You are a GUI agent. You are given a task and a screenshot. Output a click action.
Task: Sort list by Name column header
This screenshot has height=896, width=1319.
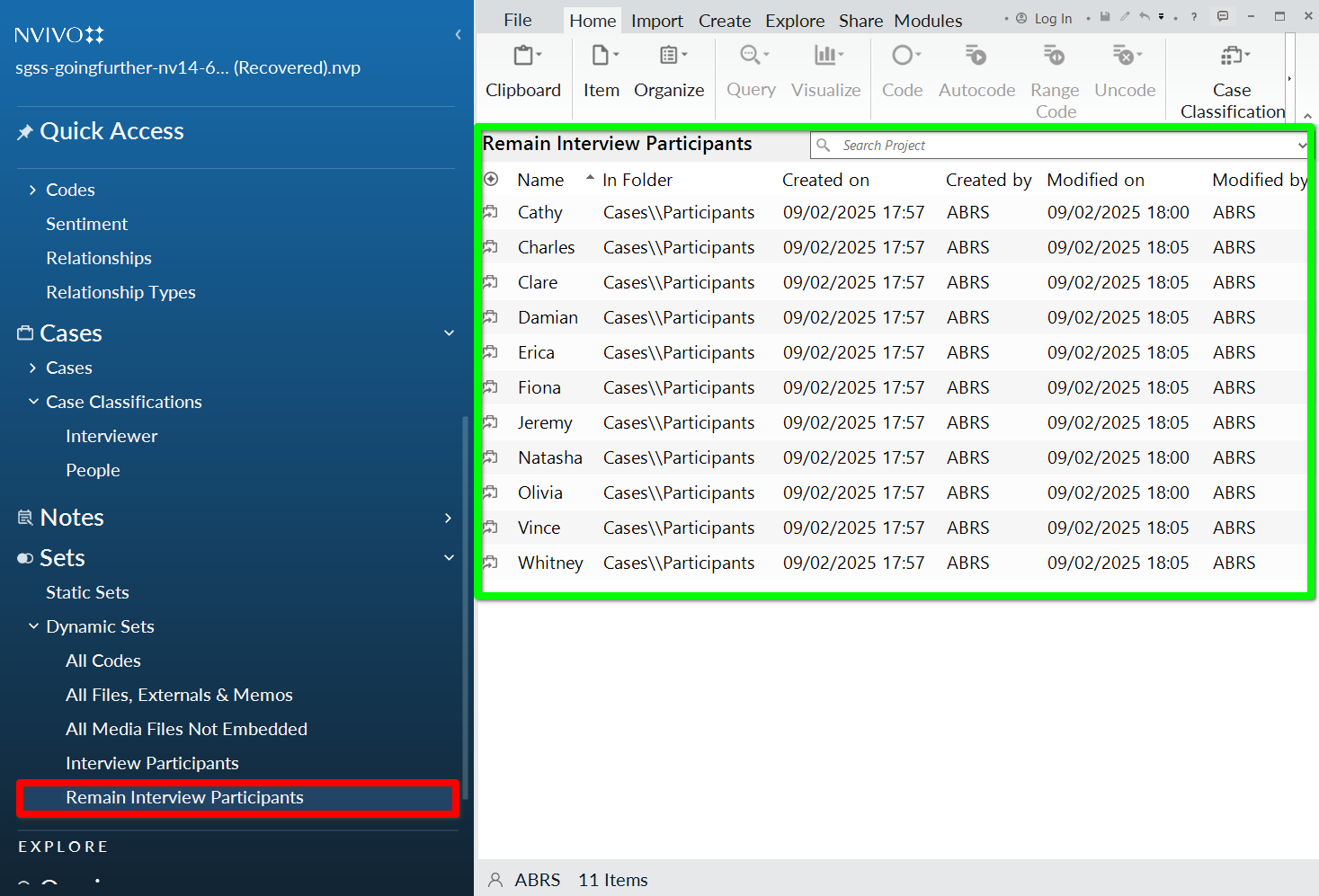(x=540, y=180)
